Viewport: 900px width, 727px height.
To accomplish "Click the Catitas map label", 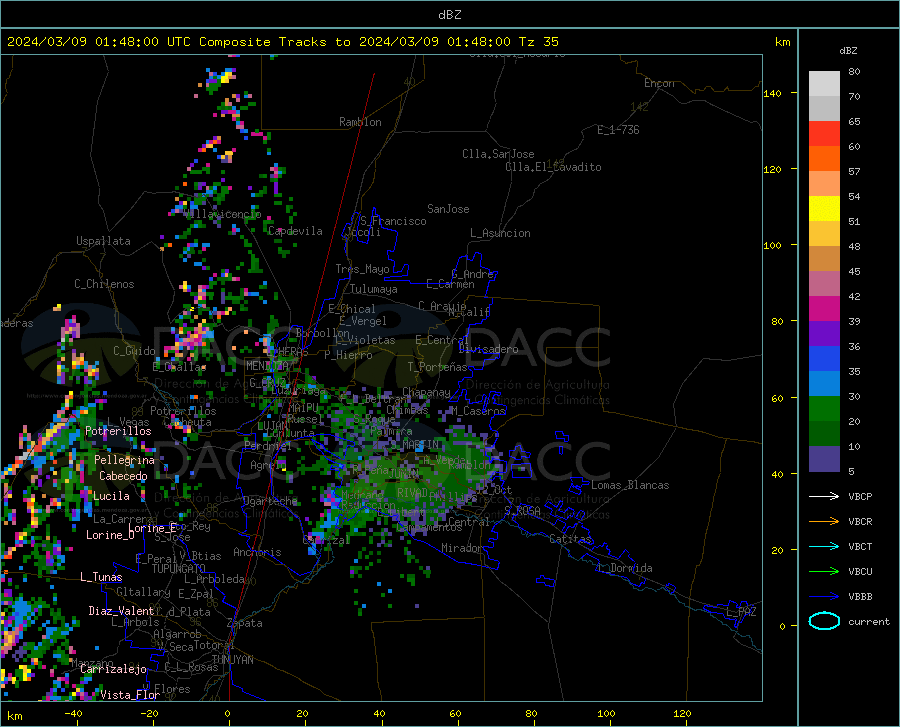I will [570, 539].
